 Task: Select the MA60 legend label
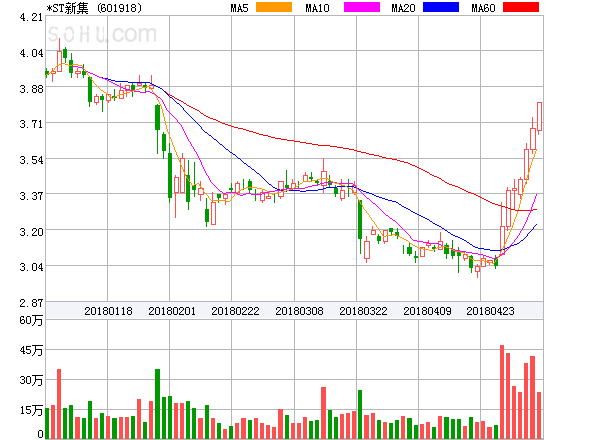point(483,8)
